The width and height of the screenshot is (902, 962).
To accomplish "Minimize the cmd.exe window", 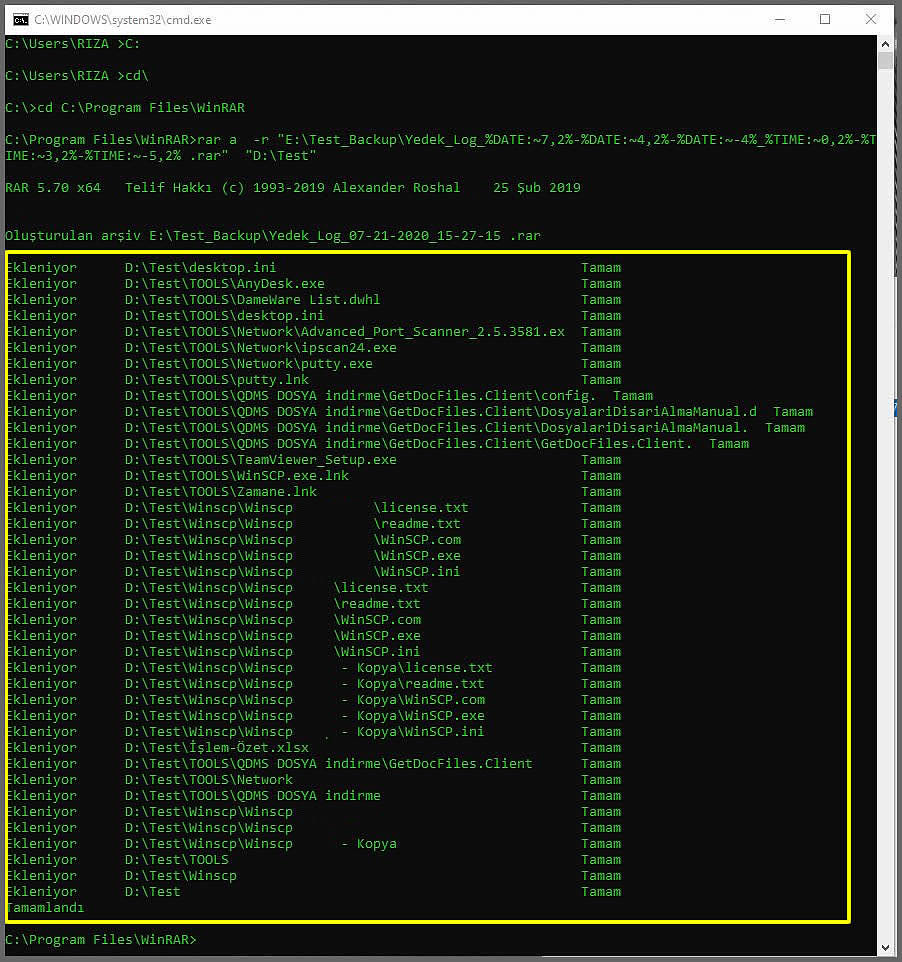I will (780, 20).
